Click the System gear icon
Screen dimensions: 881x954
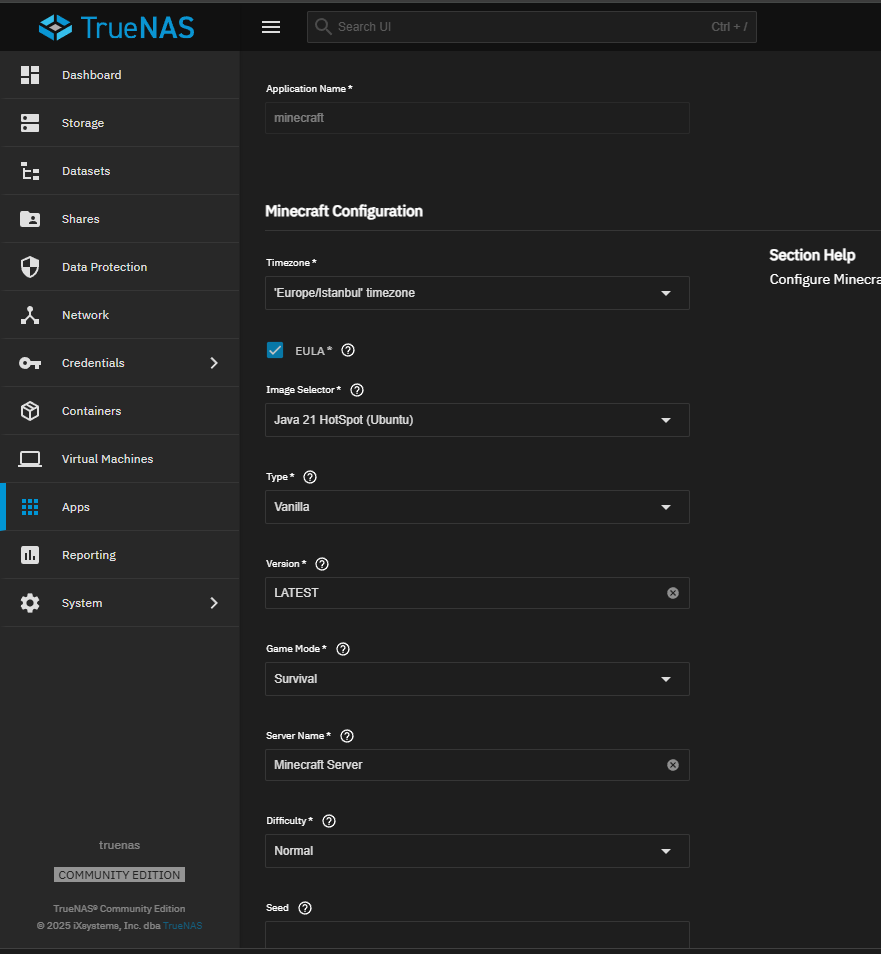tap(30, 603)
